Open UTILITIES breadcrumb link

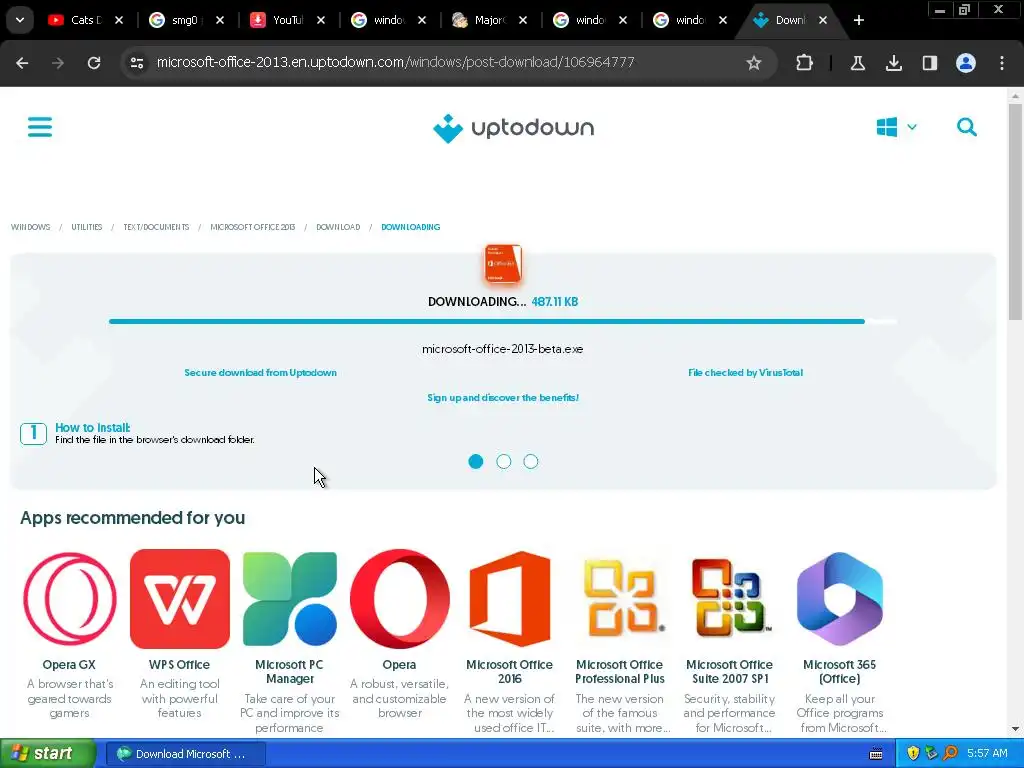coord(87,227)
